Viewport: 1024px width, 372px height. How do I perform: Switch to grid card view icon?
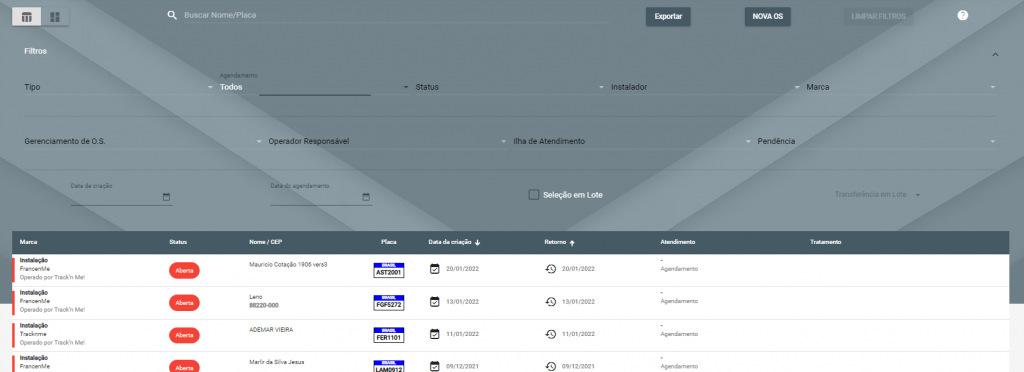coord(55,17)
